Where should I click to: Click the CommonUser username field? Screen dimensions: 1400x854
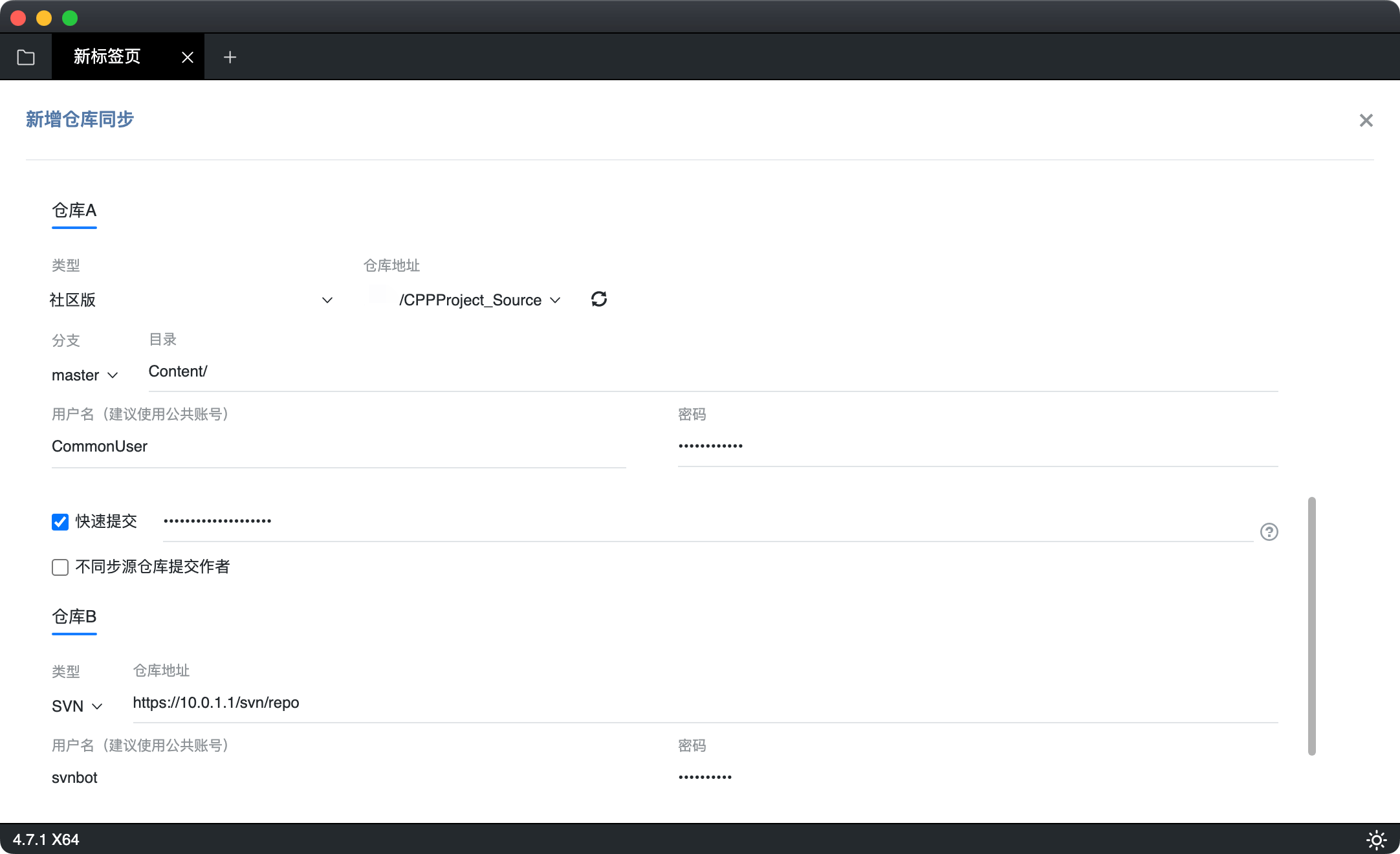point(338,446)
